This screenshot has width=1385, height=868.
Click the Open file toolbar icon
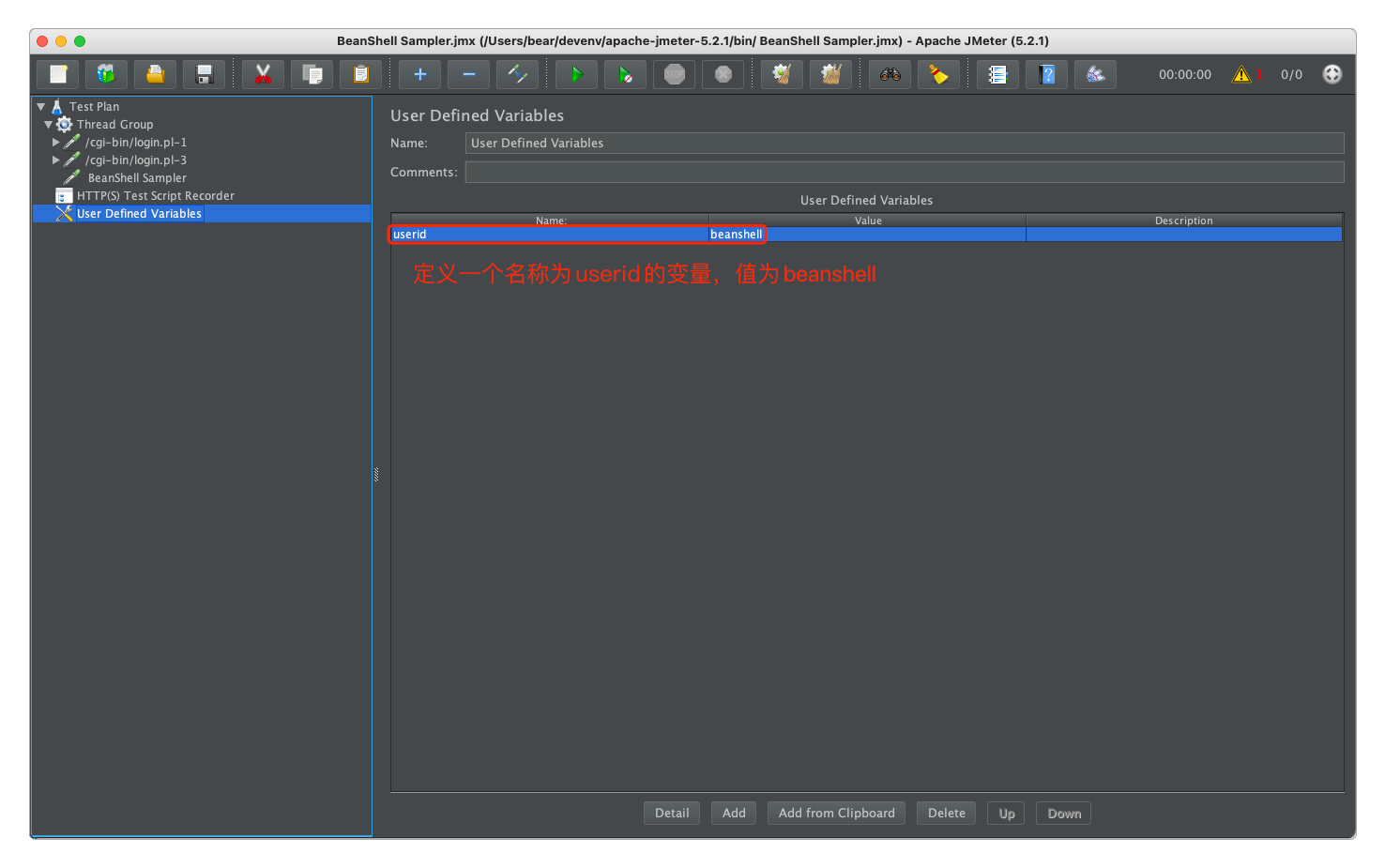(x=156, y=74)
